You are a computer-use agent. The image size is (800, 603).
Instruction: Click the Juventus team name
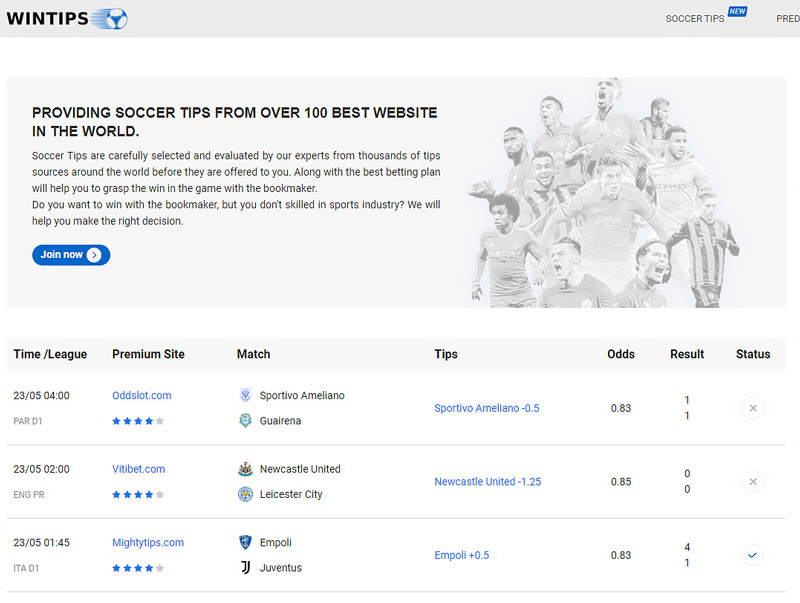tap(281, 568)
